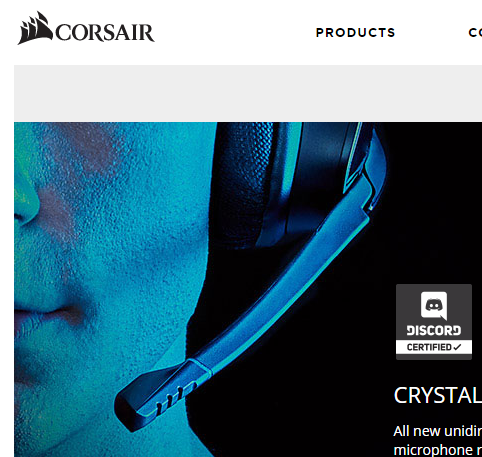The image size is (482, 457).
Task: Open the partially visible menu next to PRODUCTS
Action: 475,33
